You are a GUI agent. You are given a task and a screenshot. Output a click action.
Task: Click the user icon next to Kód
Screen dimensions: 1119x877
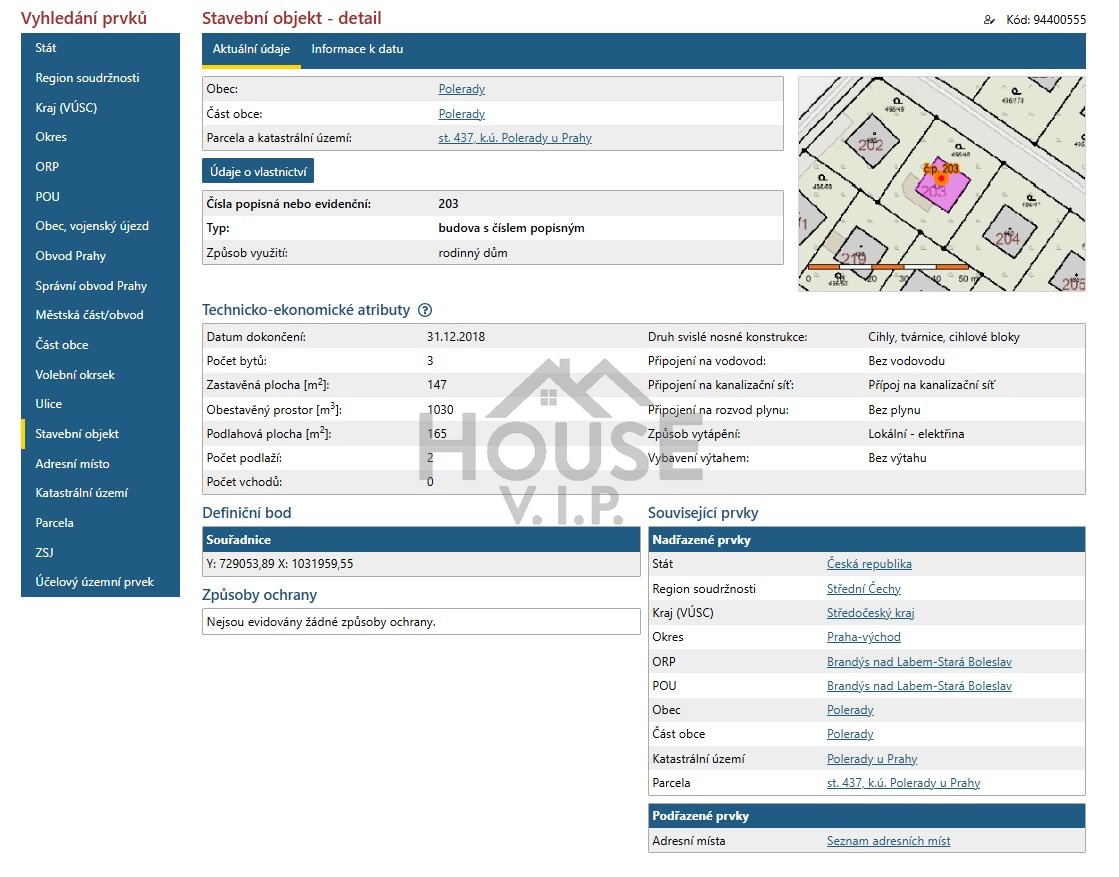tap(989, 20)
